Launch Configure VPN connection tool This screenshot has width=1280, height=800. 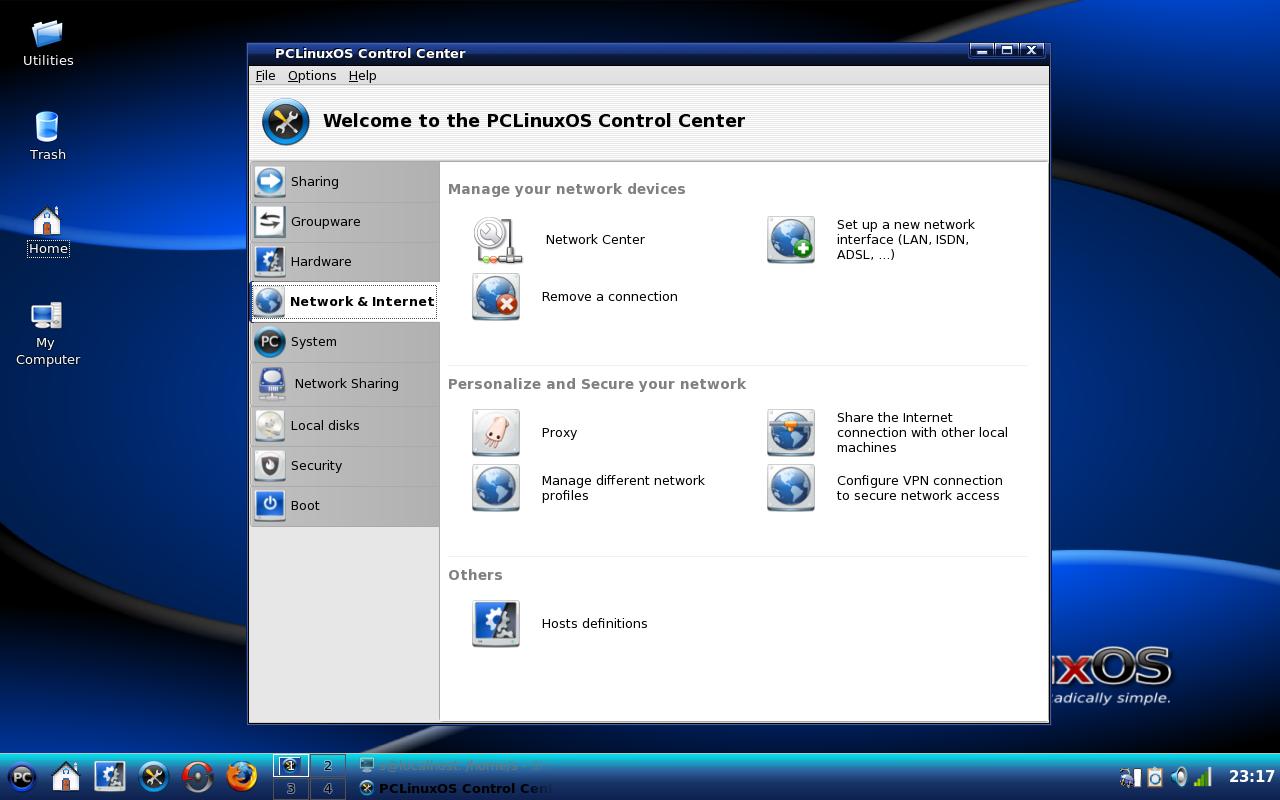[885, 488]
